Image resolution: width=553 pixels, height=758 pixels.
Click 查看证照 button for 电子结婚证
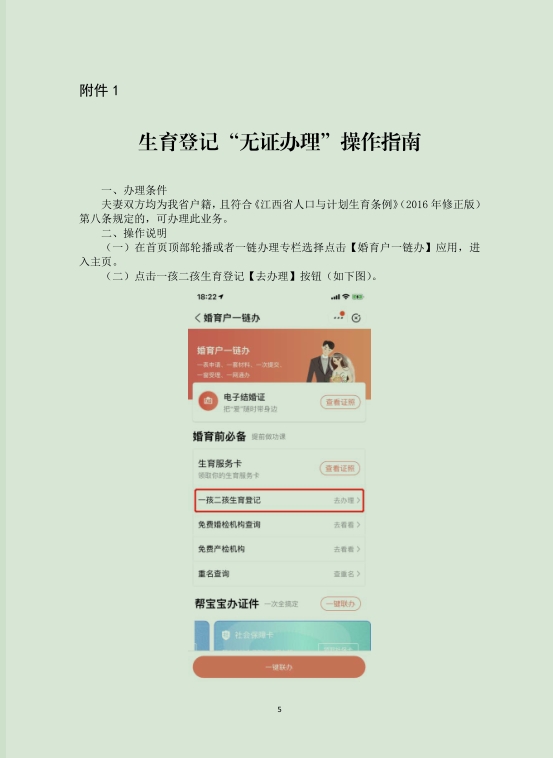pyautogui.click(x=340, y=402)
